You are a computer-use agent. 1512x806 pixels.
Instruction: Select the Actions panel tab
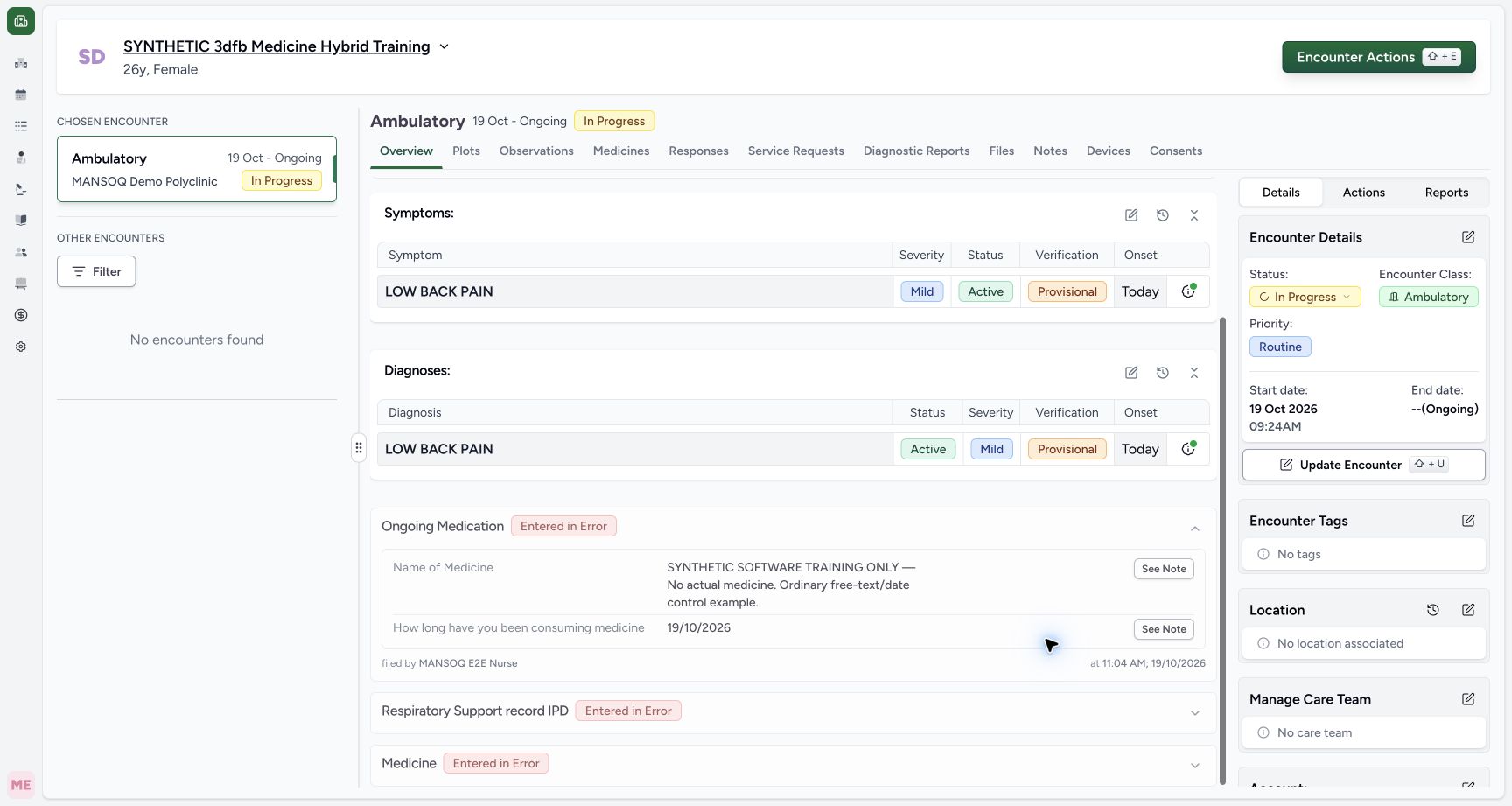point(1363,193)
